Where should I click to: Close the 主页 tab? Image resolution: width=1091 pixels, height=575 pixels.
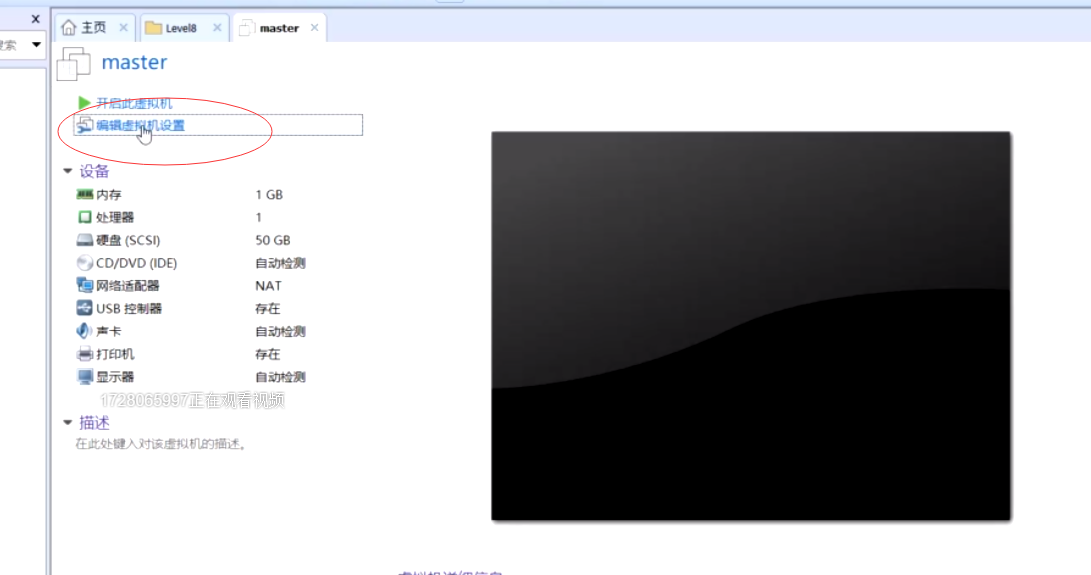click(123, 28)
